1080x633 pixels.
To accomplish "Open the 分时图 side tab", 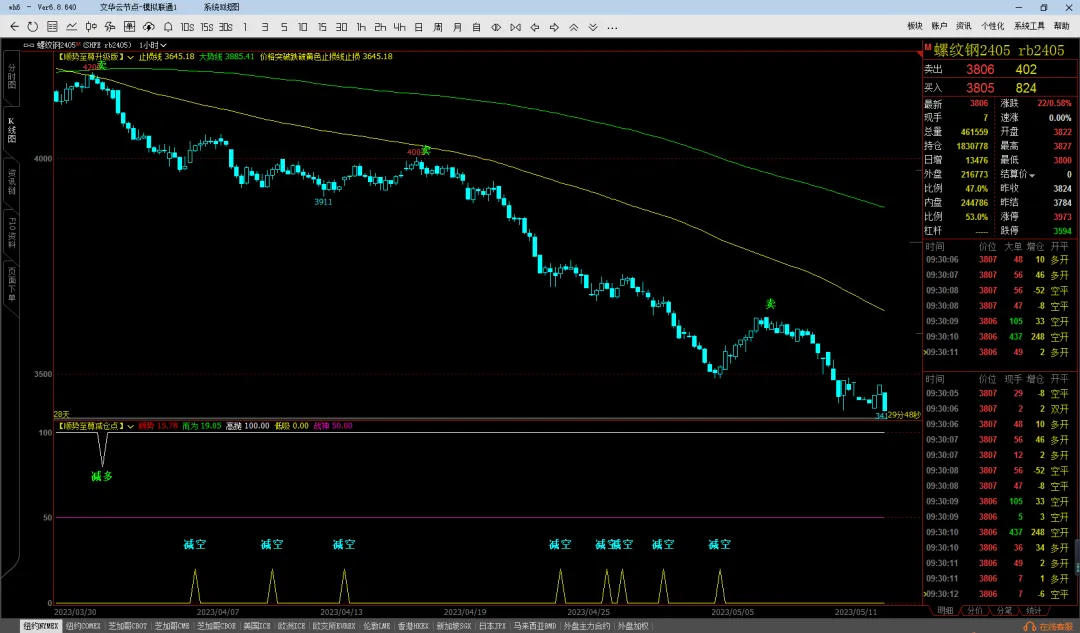I will tap(12, 76).
